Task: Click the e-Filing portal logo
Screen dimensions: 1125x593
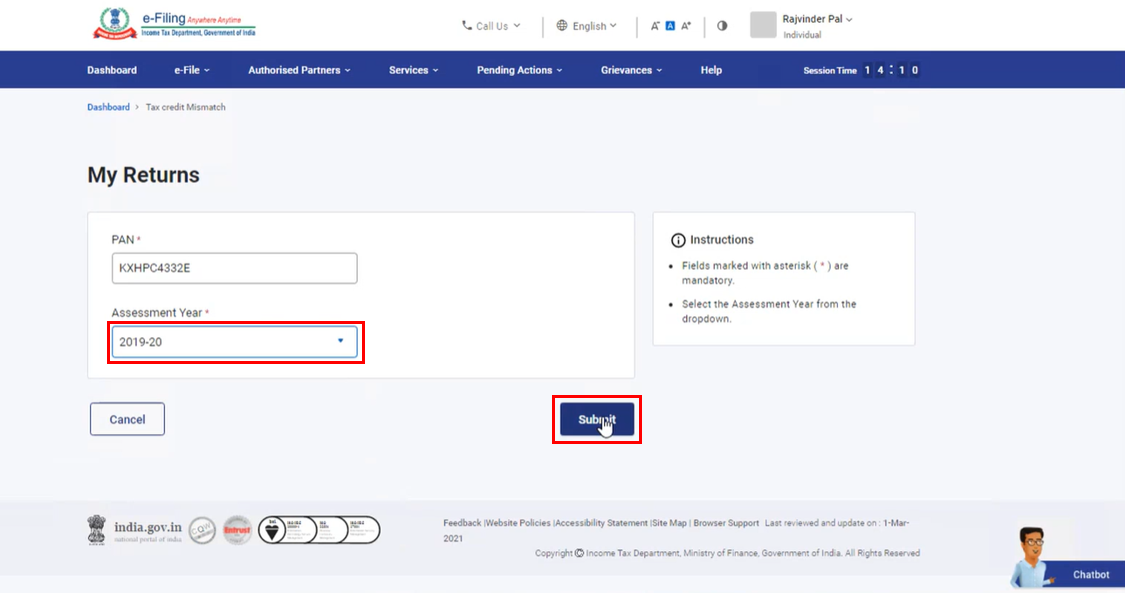Action: 174,24
